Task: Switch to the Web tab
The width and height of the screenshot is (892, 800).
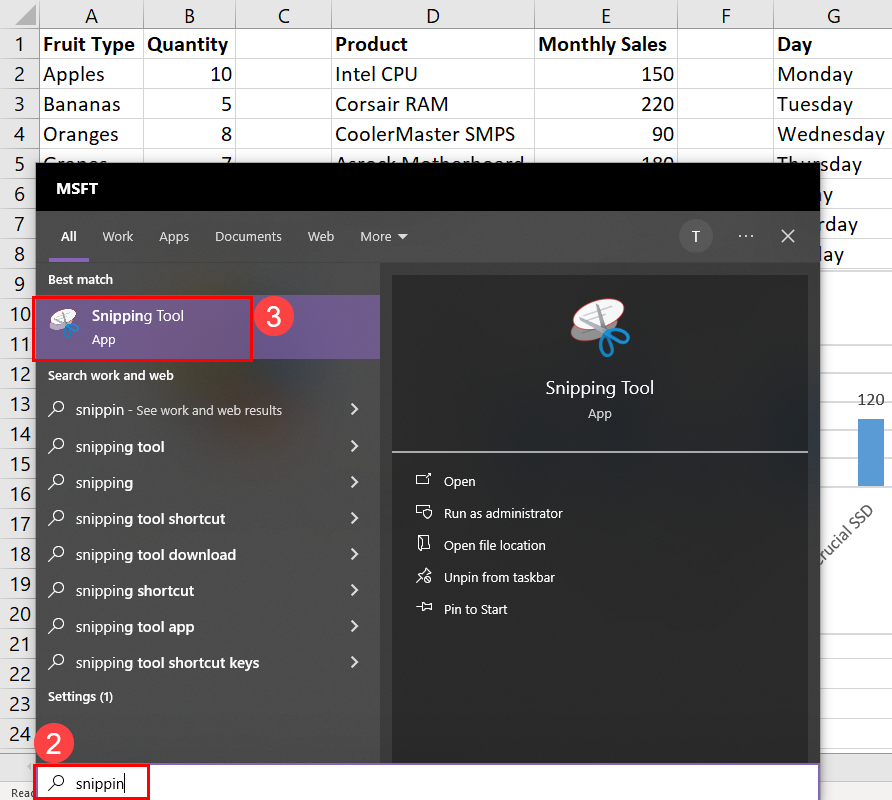Action: click(321, 237)
